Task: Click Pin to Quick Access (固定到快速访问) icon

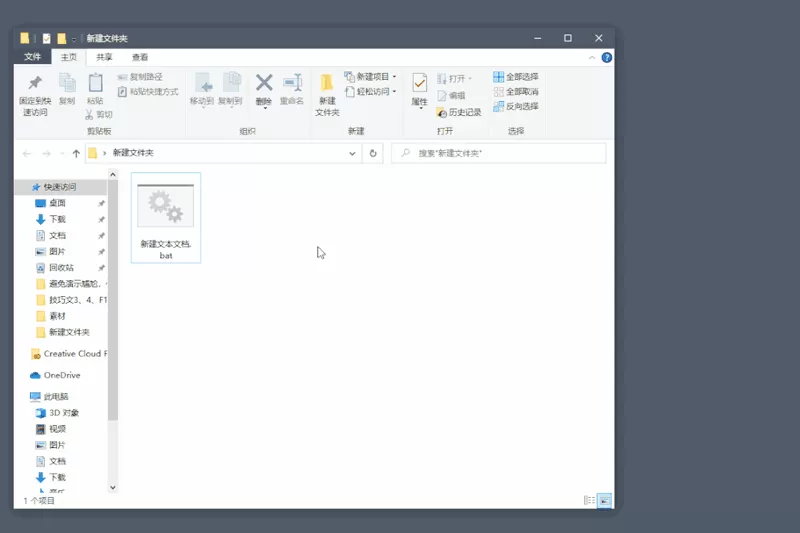Action: click(x=35, y=83)
